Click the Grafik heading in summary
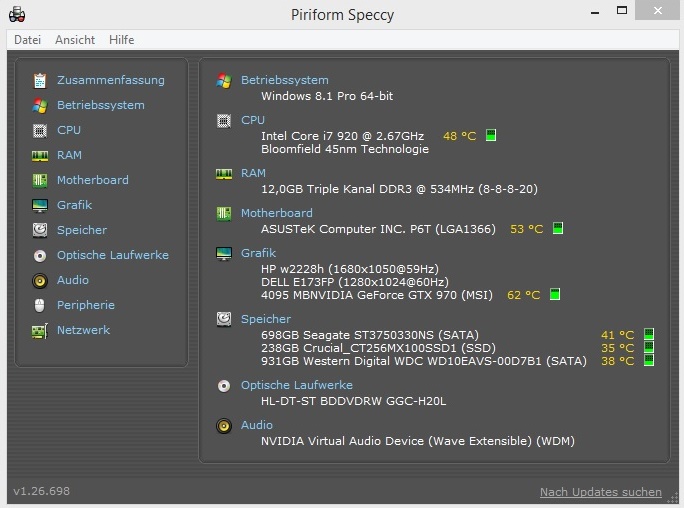Viewport: 684px width, 508px height. click(x=259, y=253)
